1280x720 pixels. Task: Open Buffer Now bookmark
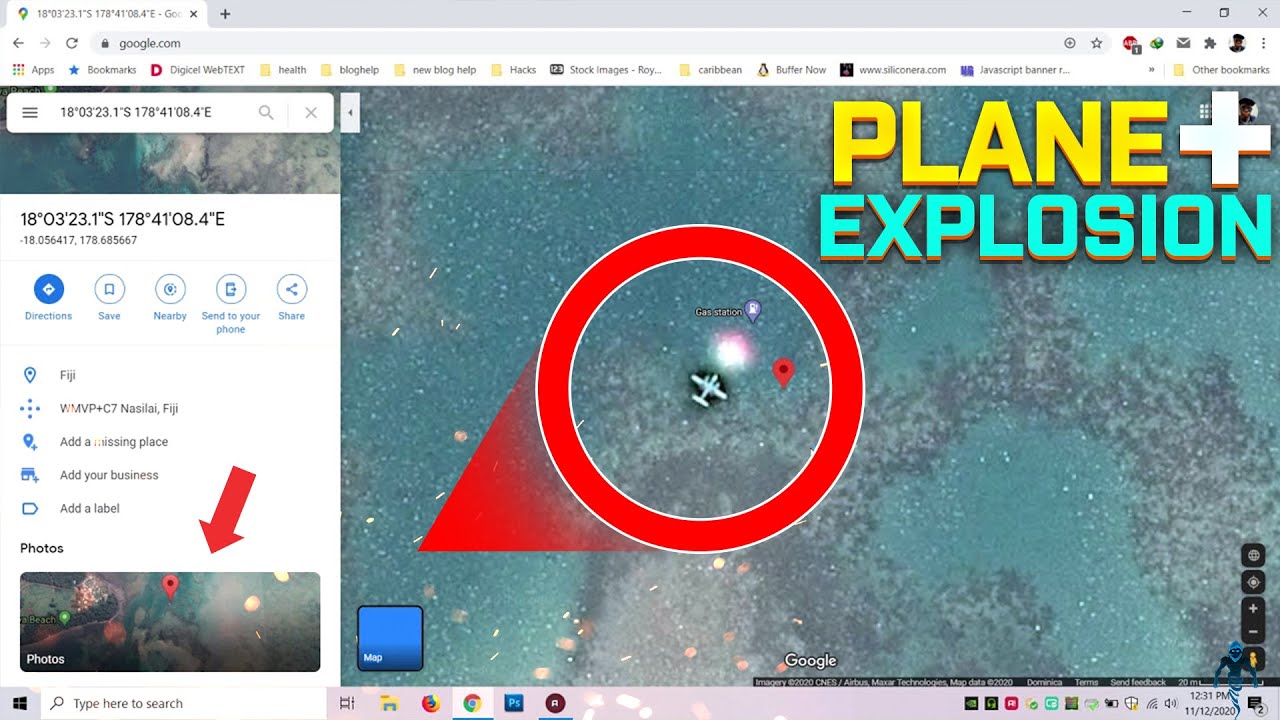[x=792, y=70]
